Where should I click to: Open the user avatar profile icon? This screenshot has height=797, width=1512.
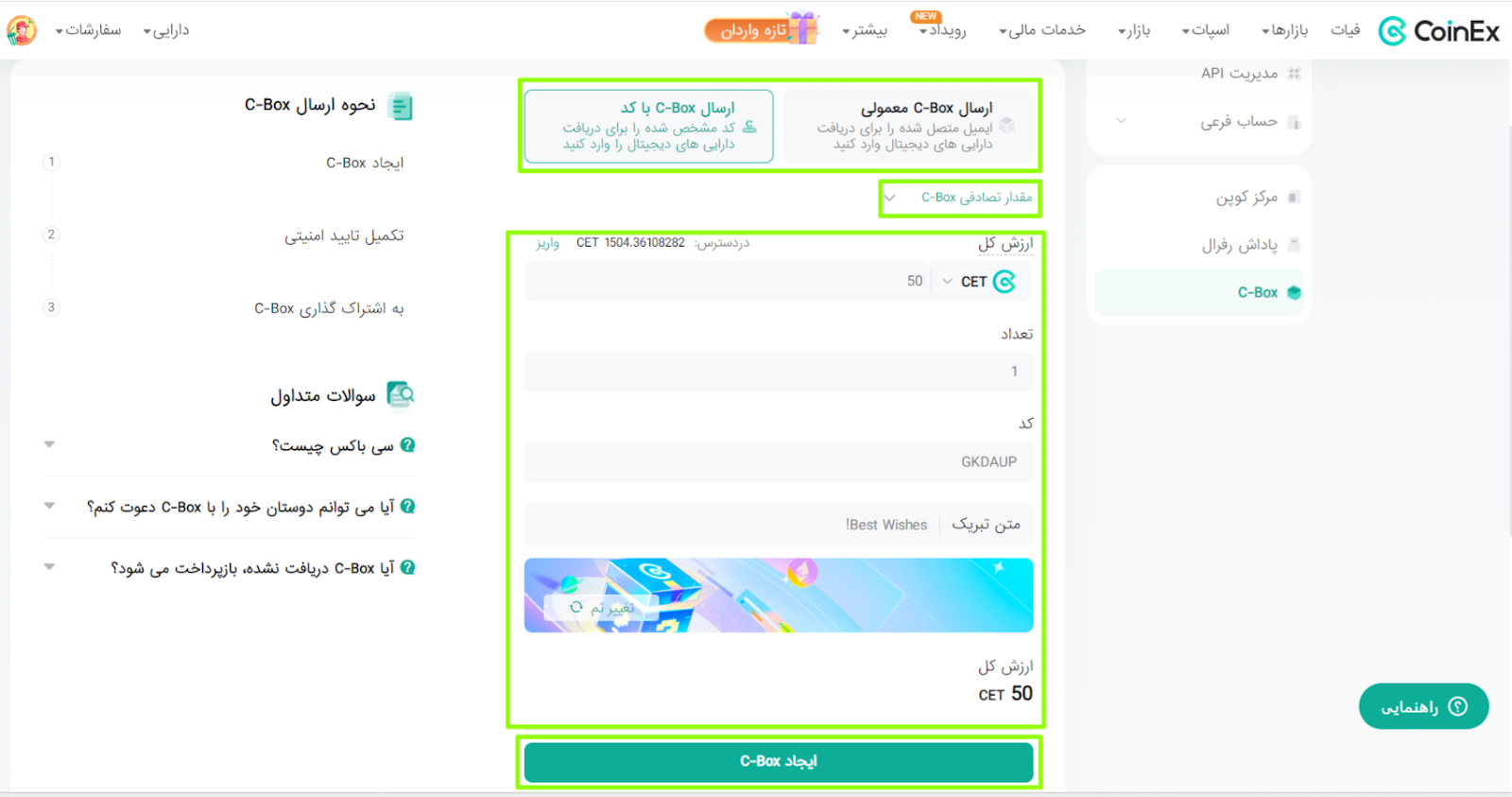pos(22,30)
